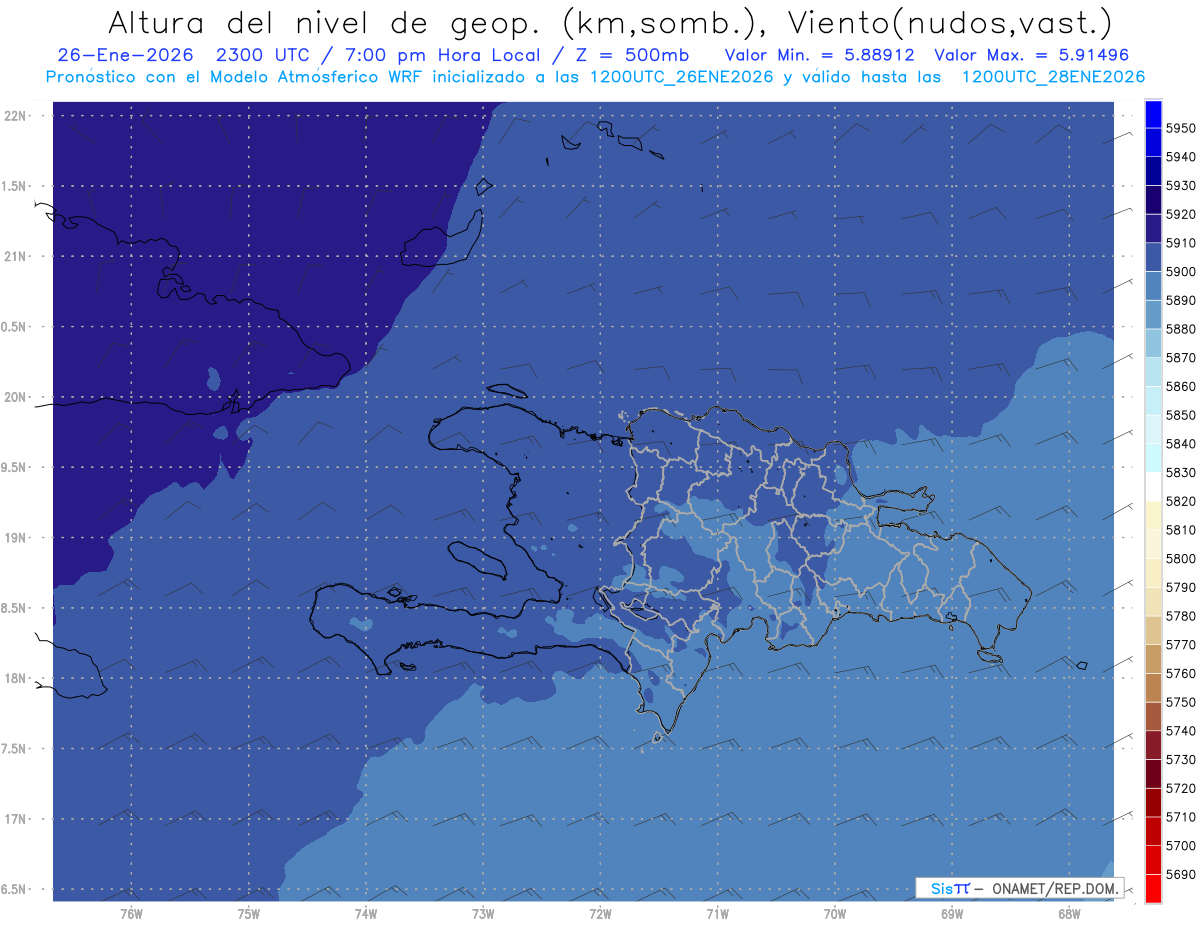The height and width of the screenshot is (927, 1200).
Task: Click the '75W' longitude label
Action: tap(249, 913)
